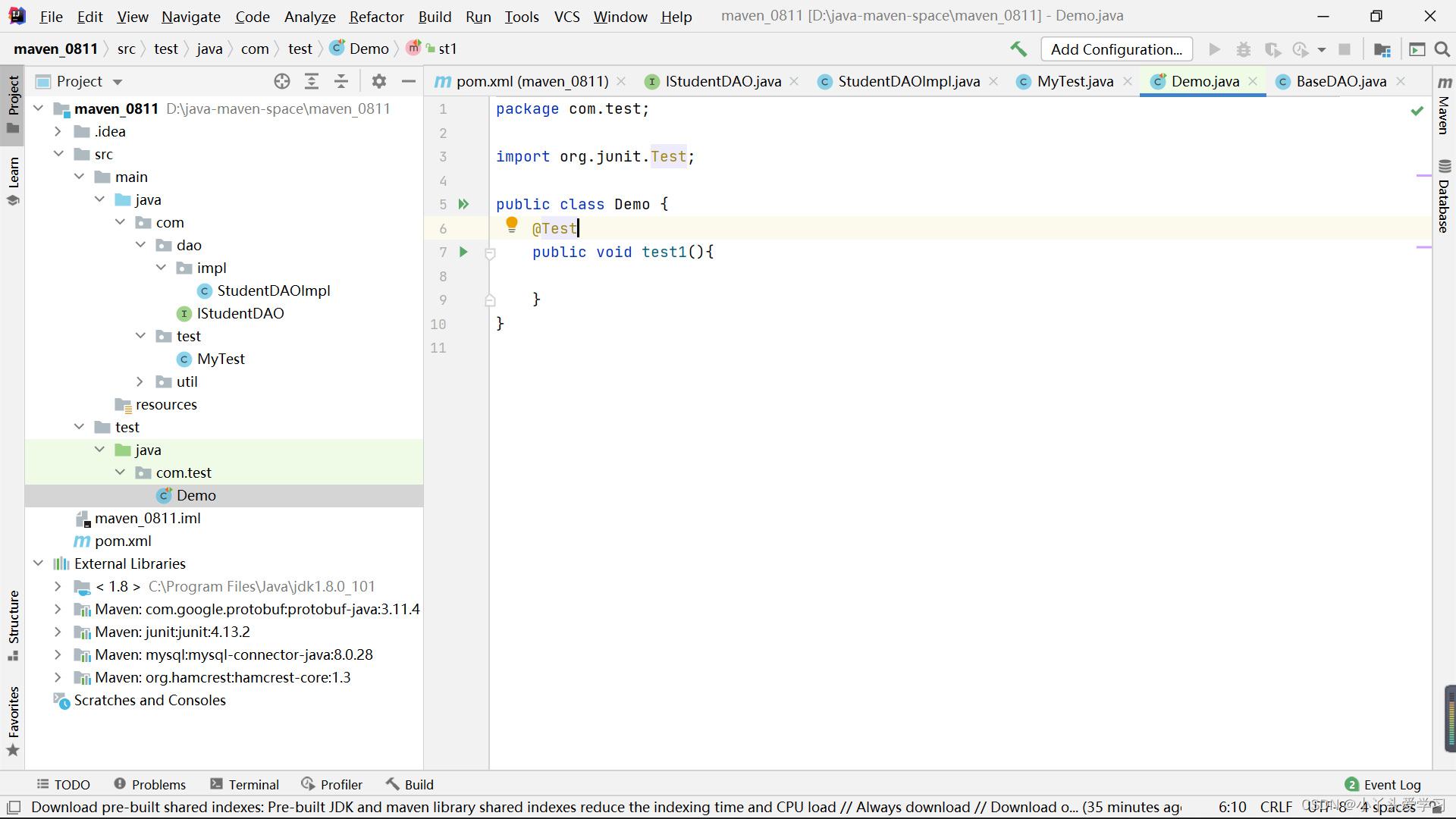Viewport: 1456px width, 819px height.
Task: Click the Demo breadcrumb in navigation bar
Action: pos(360,49)
